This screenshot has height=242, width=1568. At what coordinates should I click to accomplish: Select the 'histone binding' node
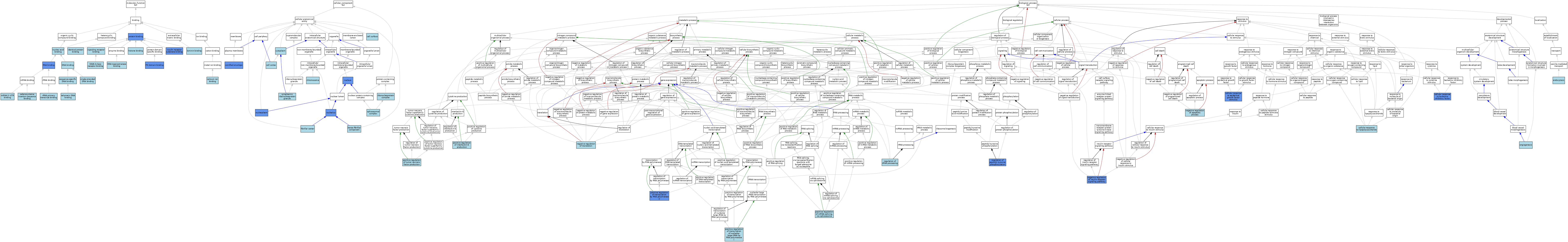(136, 51)
